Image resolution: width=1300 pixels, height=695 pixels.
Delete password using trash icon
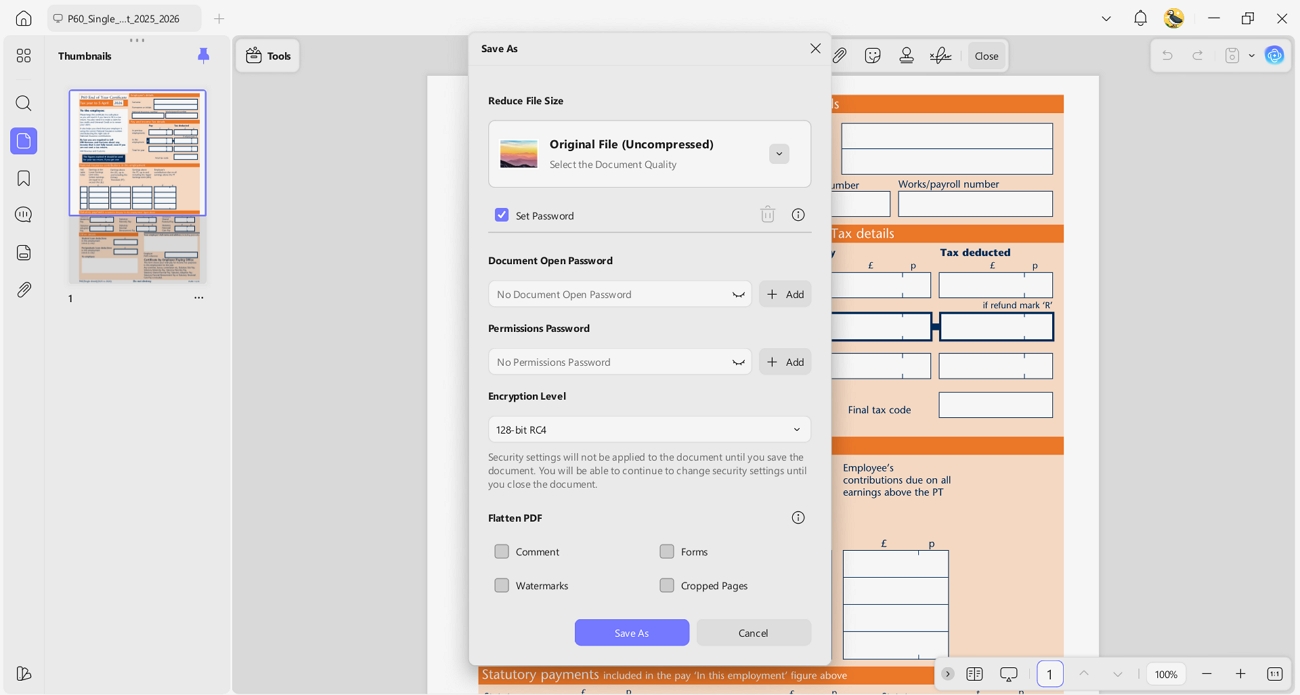tap(768, 214)
